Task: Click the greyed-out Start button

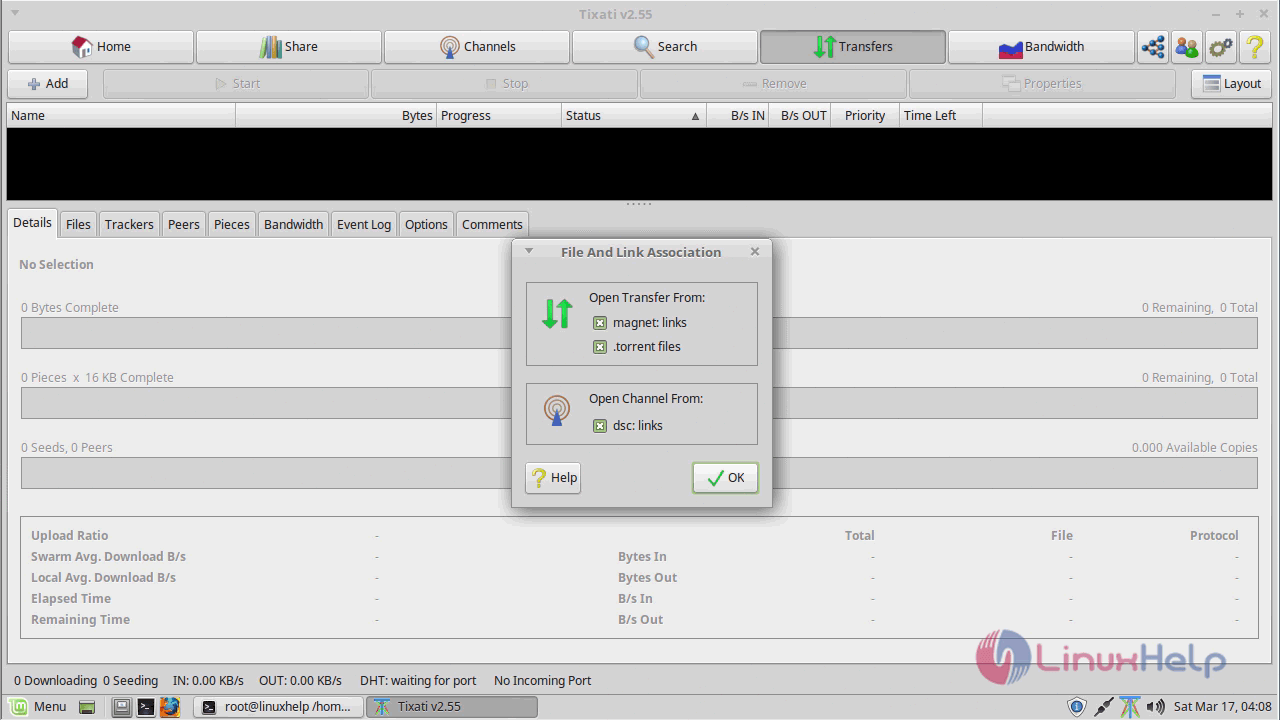Action: tap(236, 84)
